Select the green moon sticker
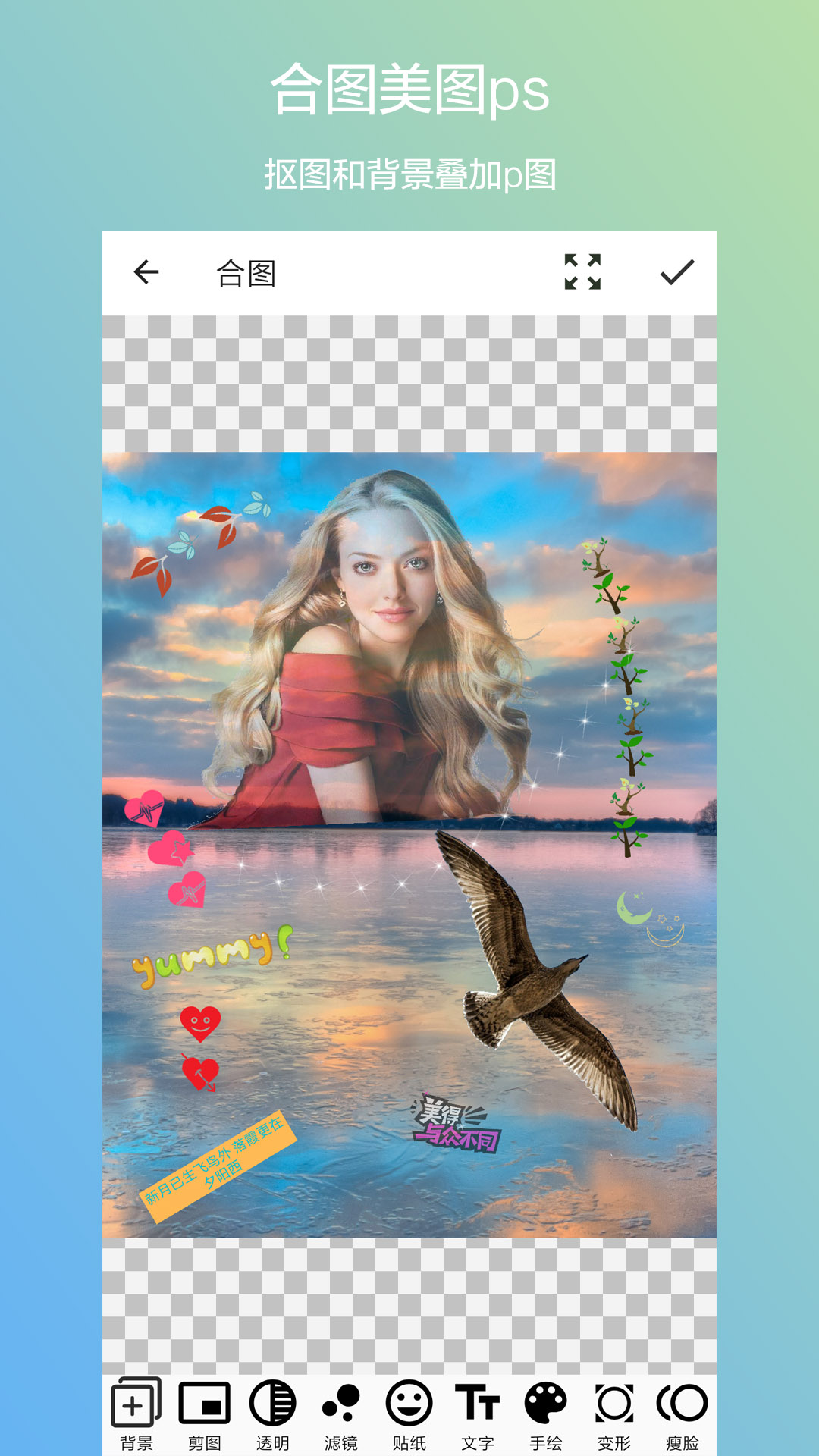The image size is (819, 1456). (632, 908)
